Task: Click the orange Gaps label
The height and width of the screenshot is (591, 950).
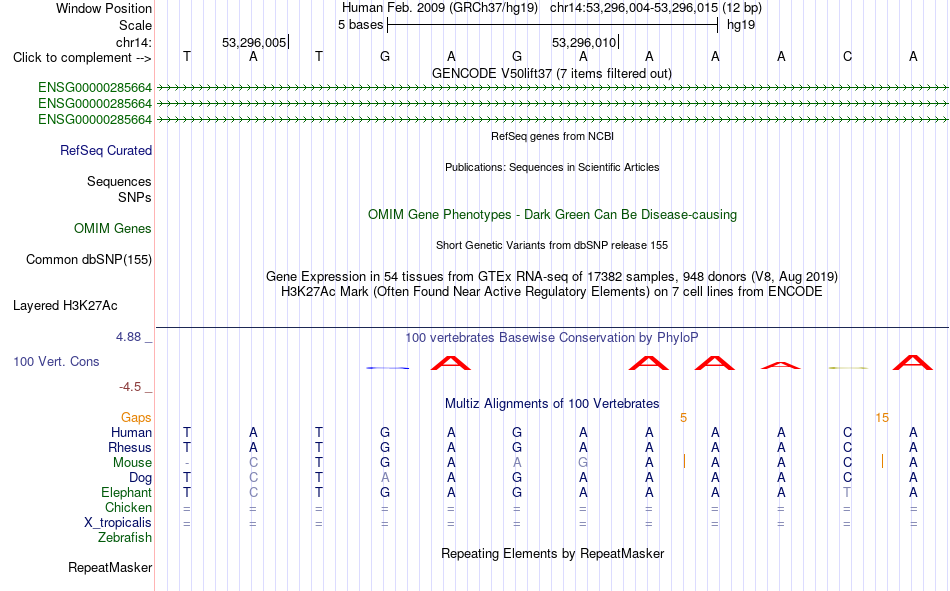Action: pos(136,418)
